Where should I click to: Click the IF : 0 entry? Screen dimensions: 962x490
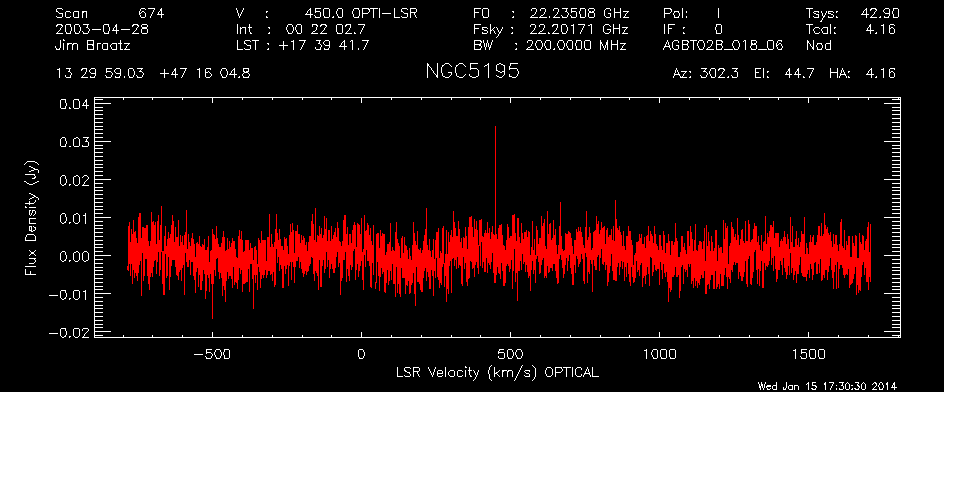point(693,29)
